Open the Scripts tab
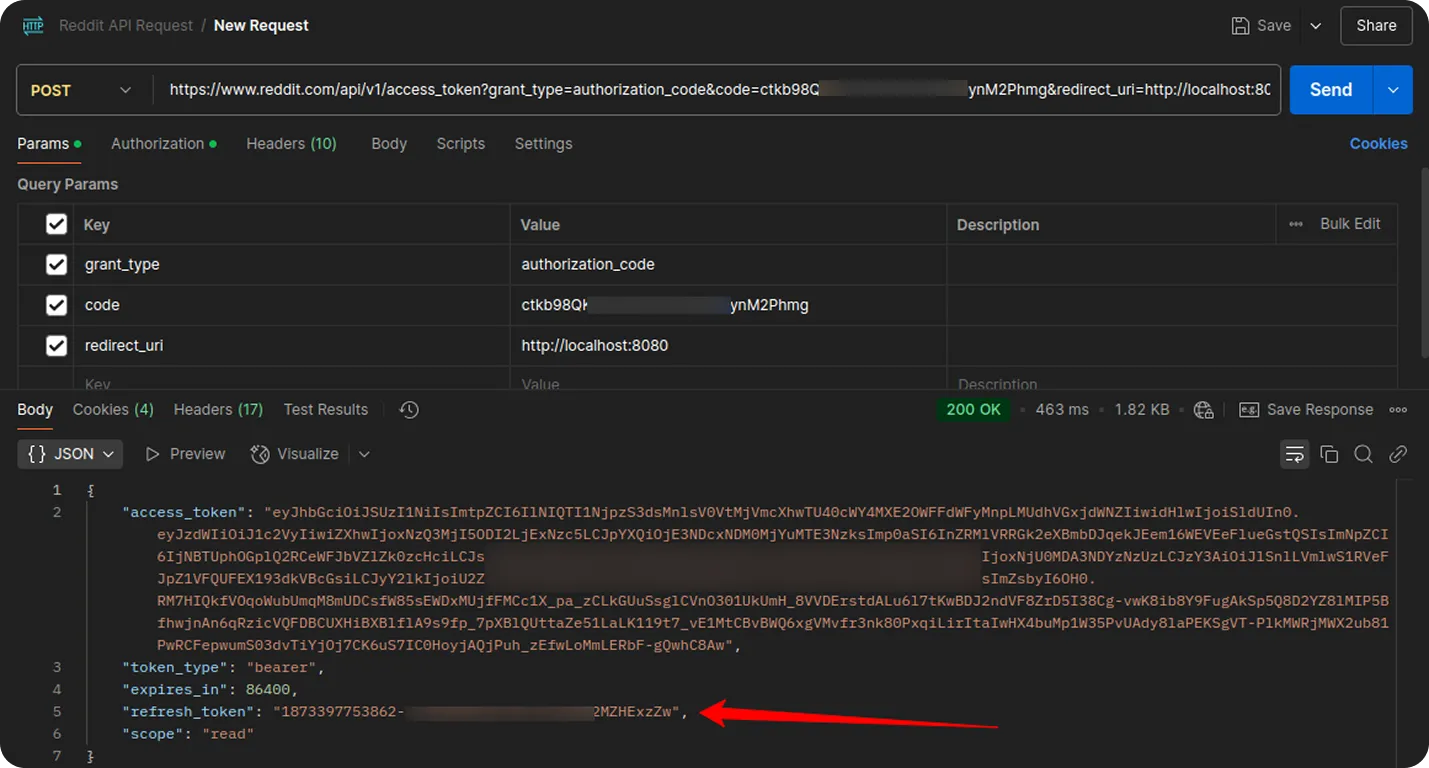 coord(460,144)
